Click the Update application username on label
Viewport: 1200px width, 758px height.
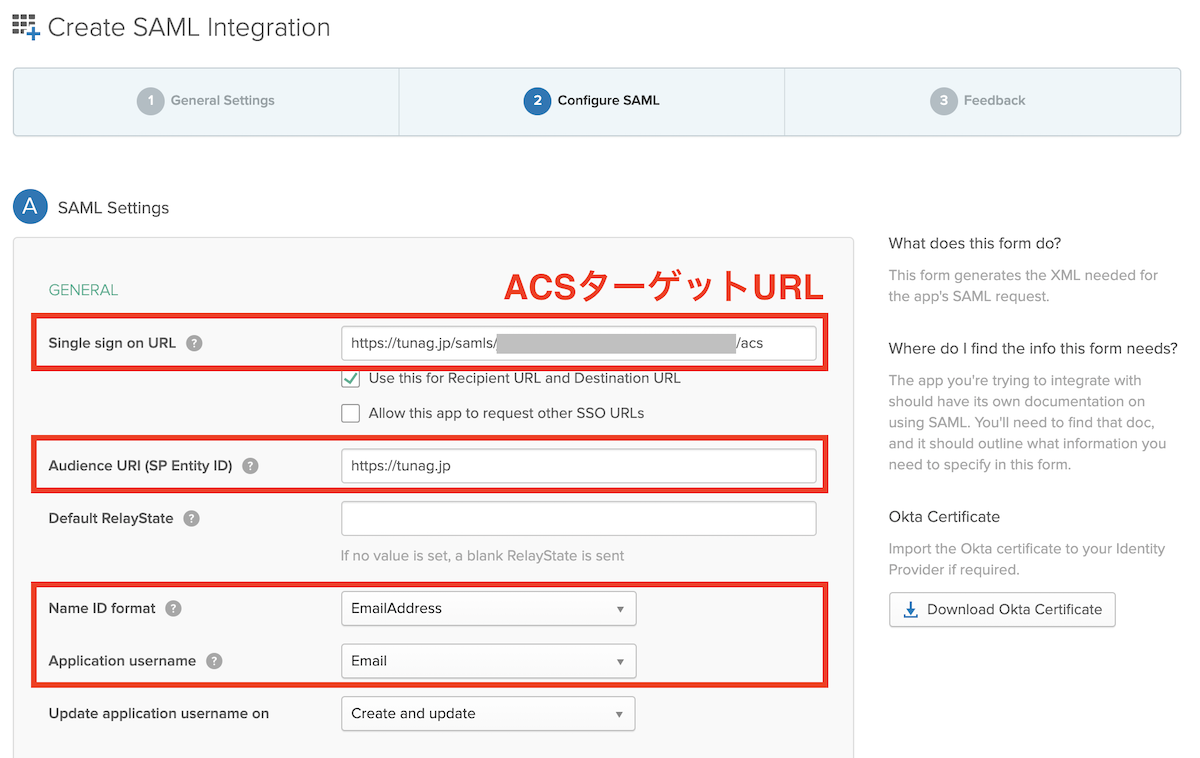click(159, 714)
